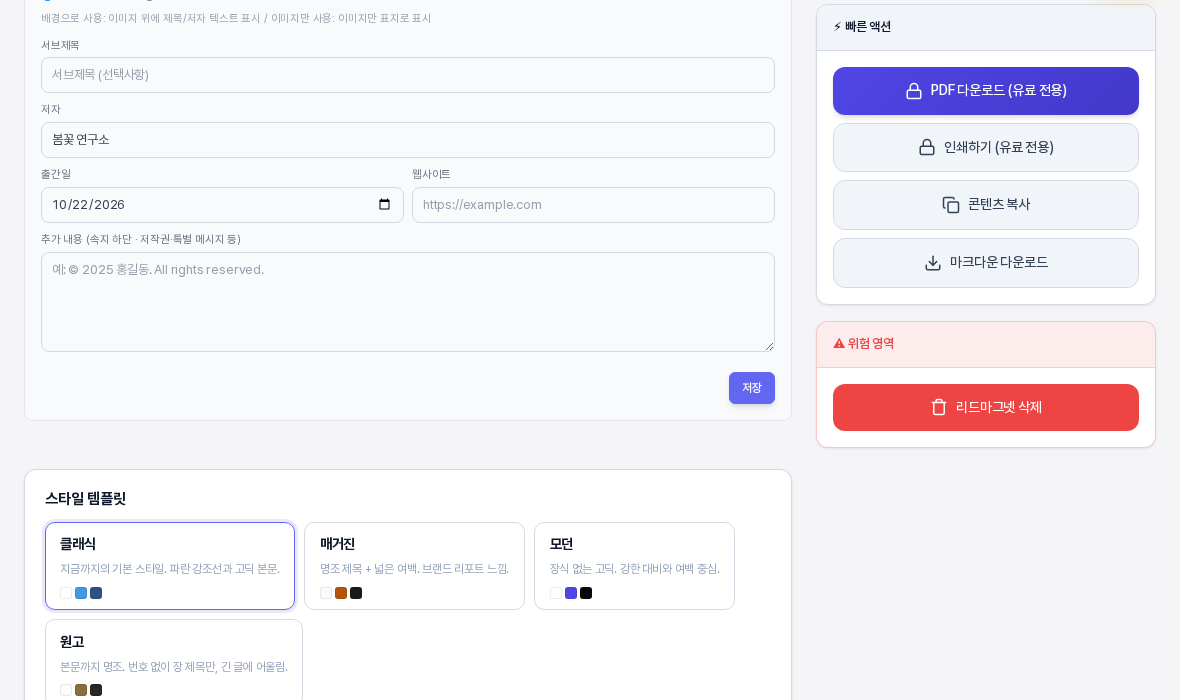Click the orange swatch in 매거진 card
This screenshot has width=1180, height=700.
pos(341,593)
